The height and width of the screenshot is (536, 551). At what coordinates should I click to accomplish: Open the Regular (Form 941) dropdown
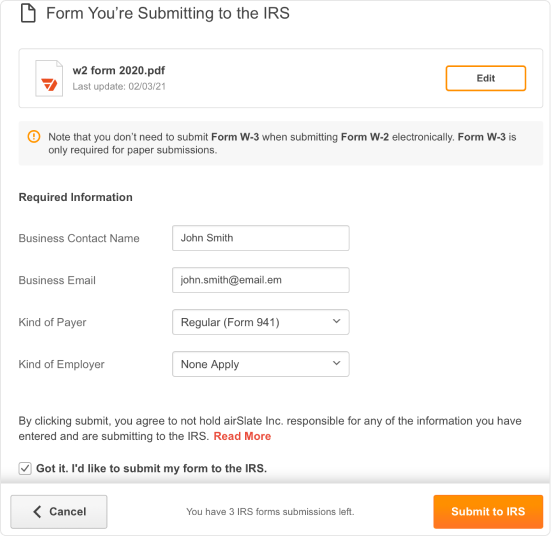click(260, 322)
